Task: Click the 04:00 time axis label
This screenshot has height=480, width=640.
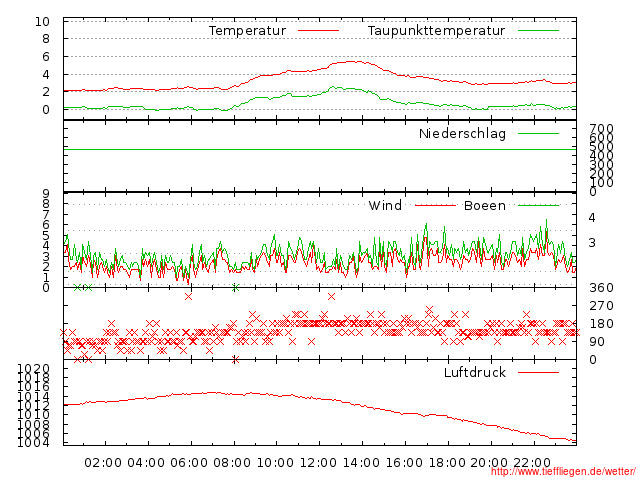Action: [x=146, y=463]
